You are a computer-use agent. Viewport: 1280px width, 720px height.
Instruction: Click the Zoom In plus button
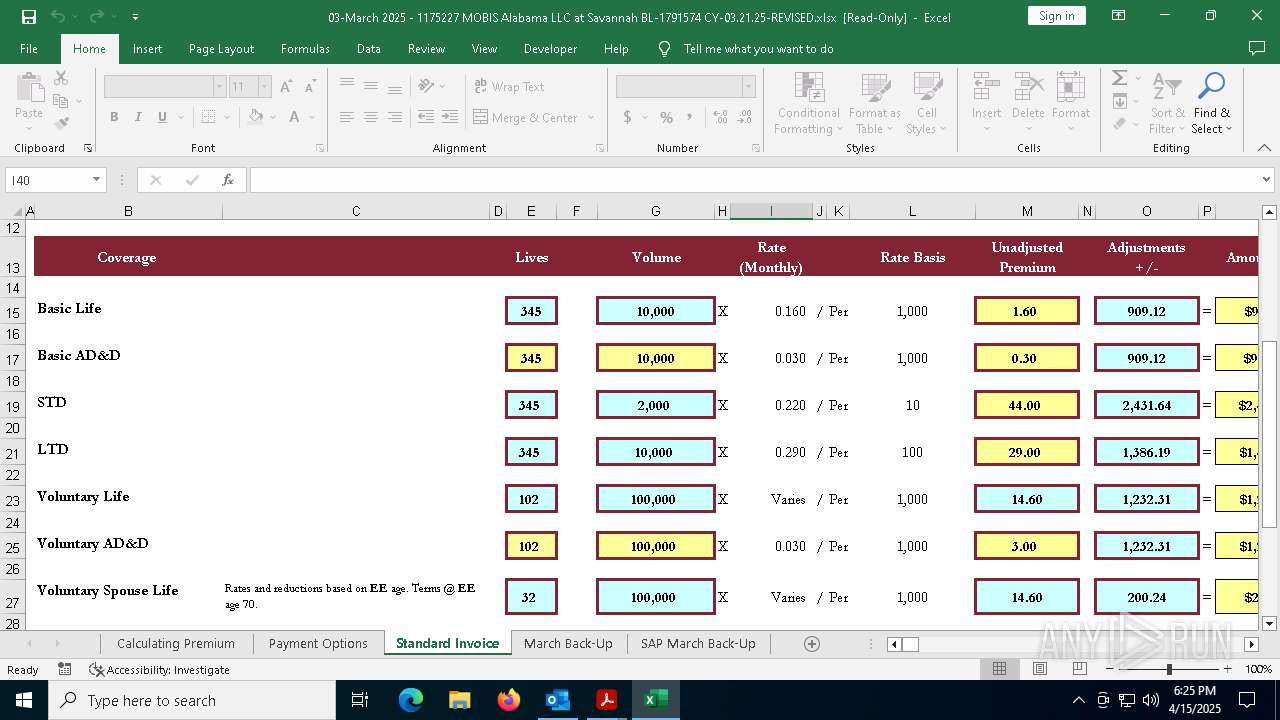pyautogui.click(x=1227, y=669)
